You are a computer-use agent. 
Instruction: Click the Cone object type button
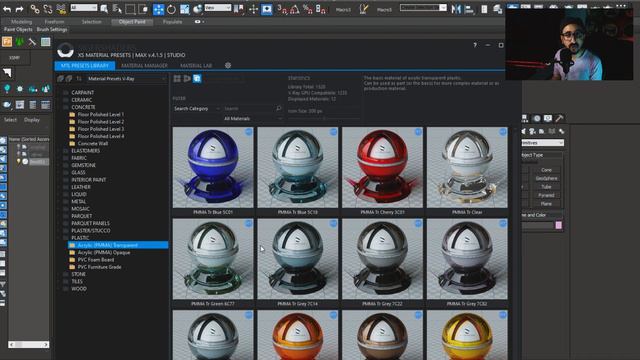(546, 170)
